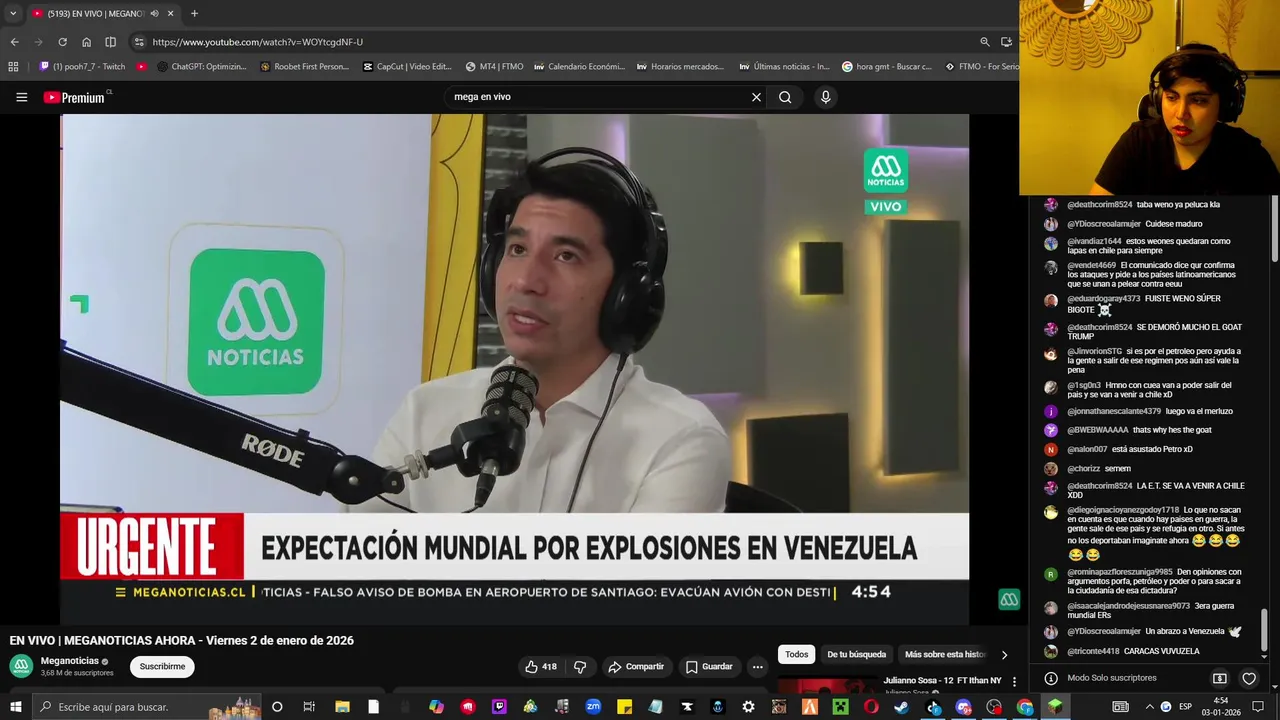Image resolution: width=1280 pixels, height=720 pixels.
Task: Show hidden system tray icons
Action: point(1148,707)
